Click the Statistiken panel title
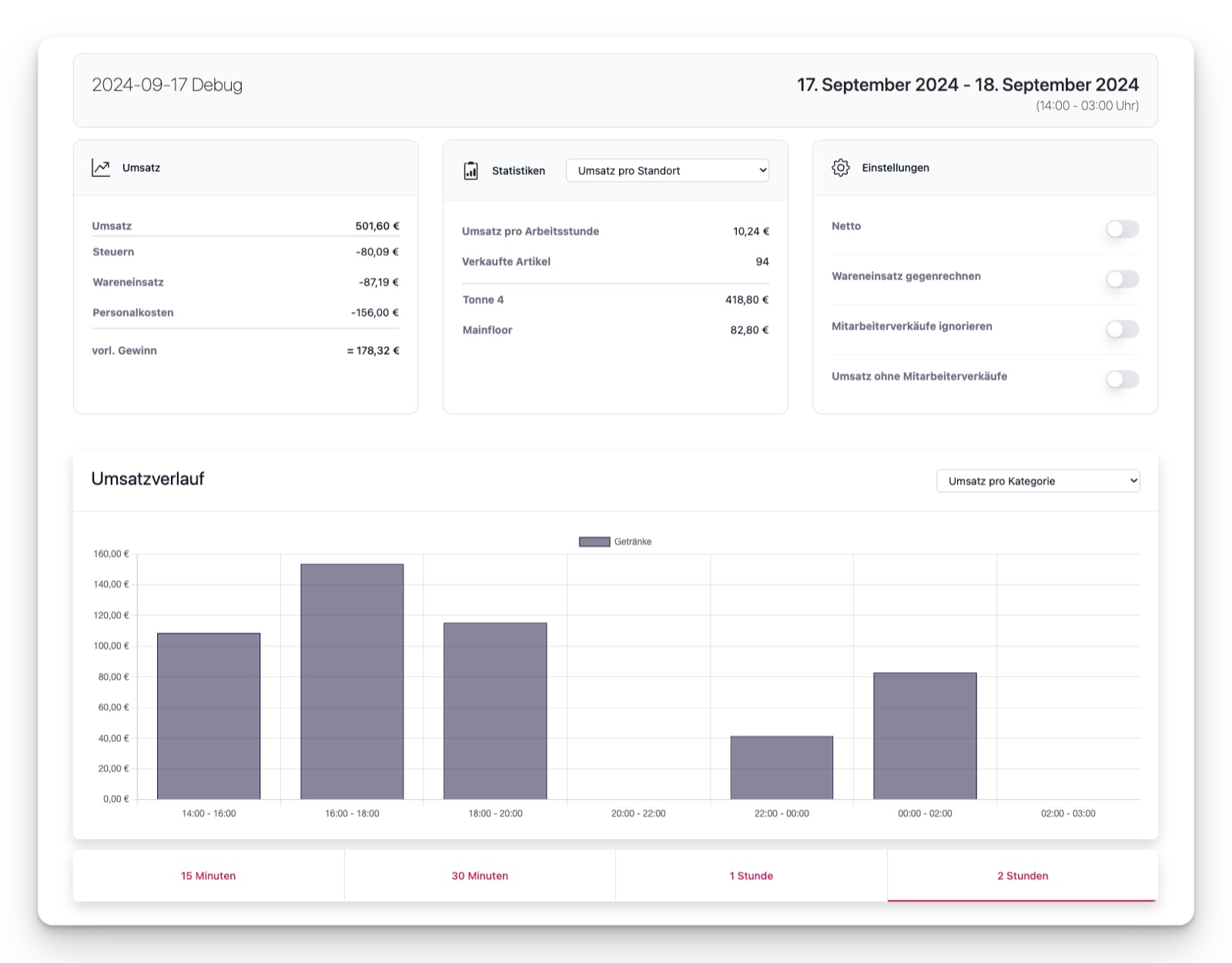Screen dimensions: 1232x963 click(518, 171)
